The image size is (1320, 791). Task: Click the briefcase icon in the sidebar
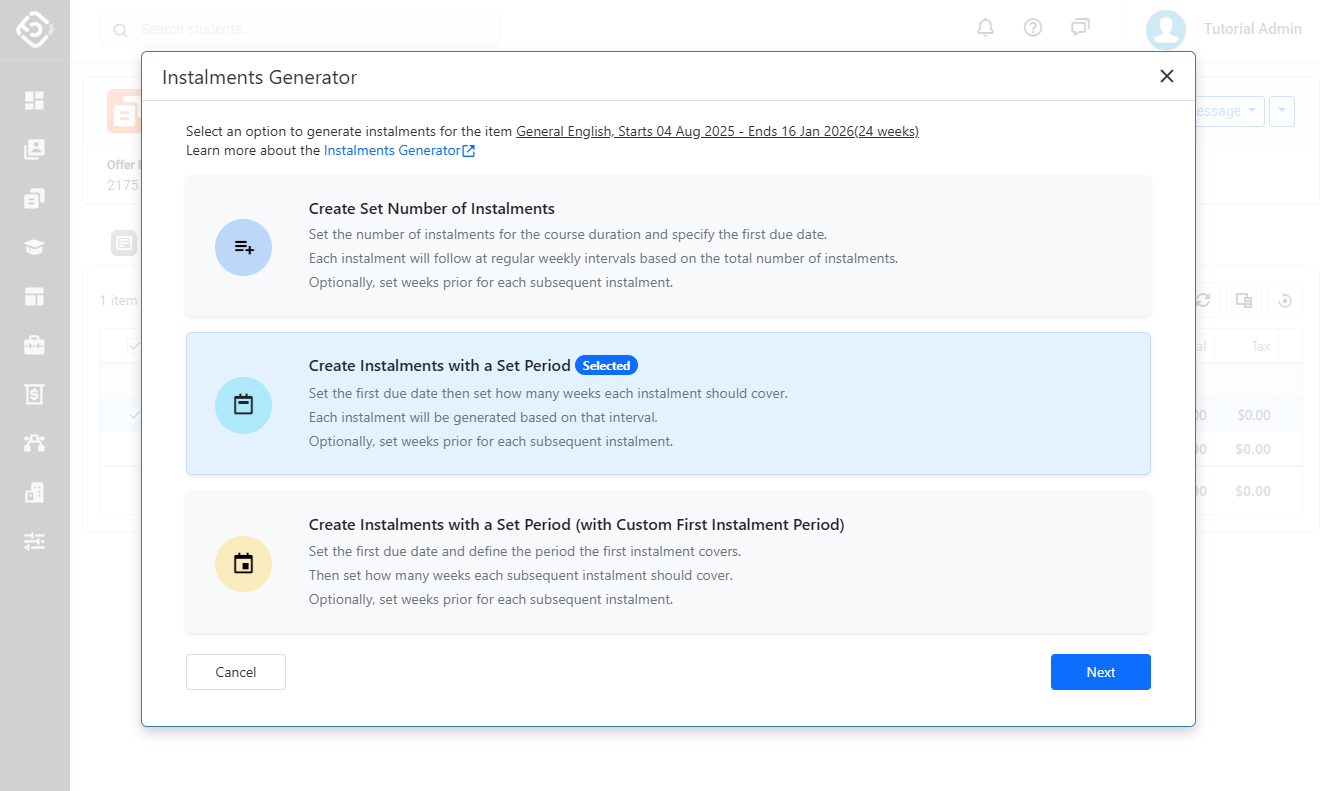click(35, 345)
